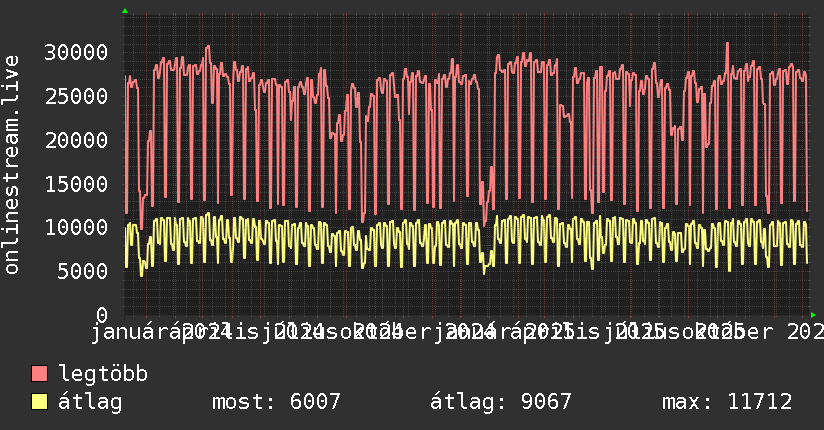Click the 15000 y-axis label
824x430 pixels.
pos(76,184)
